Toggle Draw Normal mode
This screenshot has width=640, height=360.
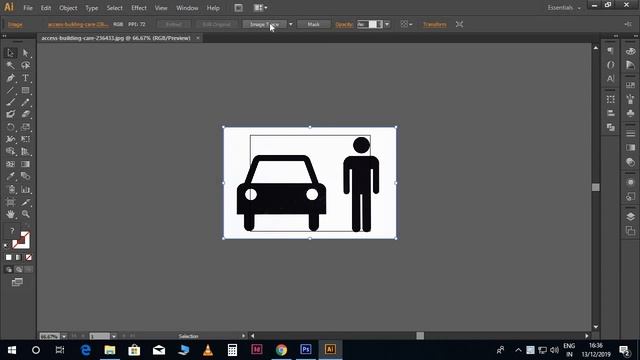pyautogui.click(x=9, y=269)
